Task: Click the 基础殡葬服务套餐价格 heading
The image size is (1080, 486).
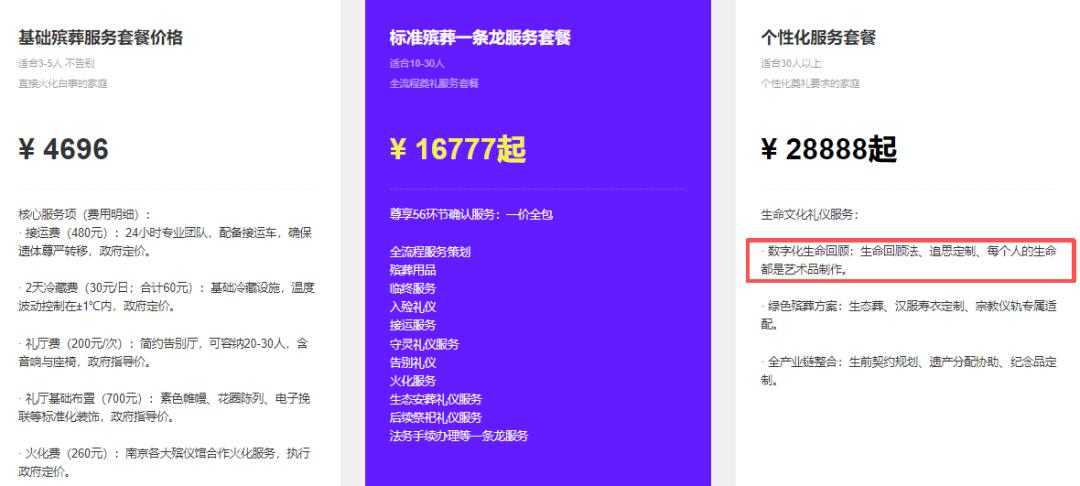Action: [101, 37]
